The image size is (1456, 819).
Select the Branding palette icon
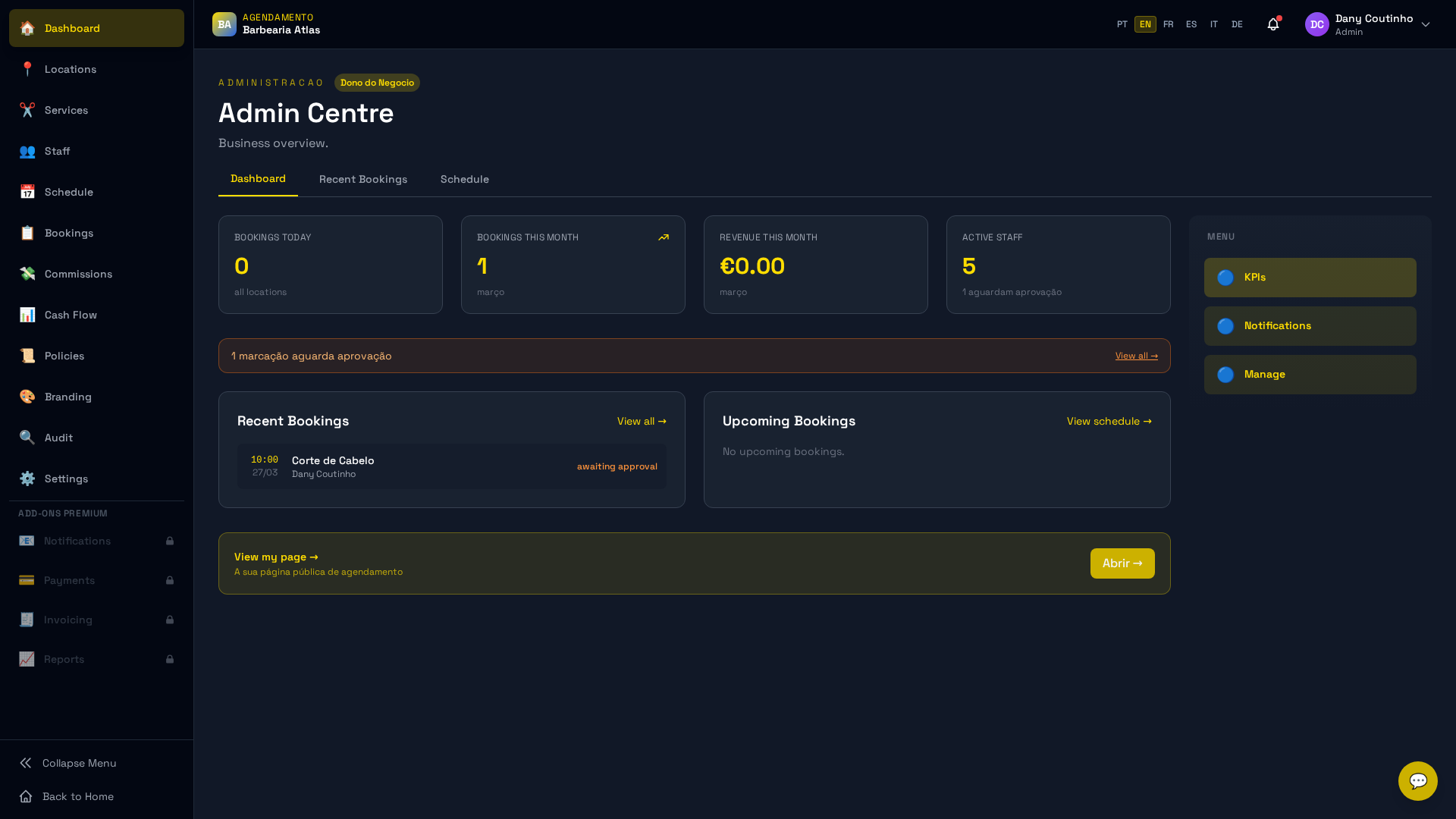[27, 397]
